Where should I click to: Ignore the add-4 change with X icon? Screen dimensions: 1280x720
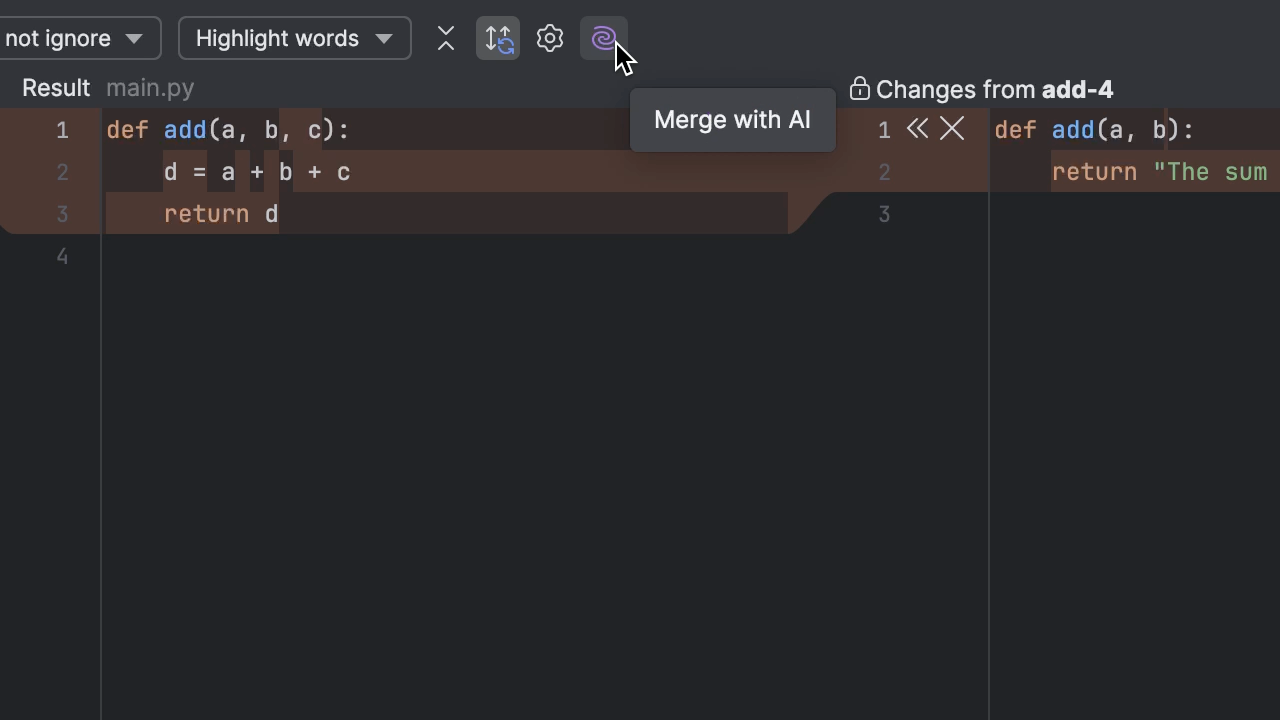(952, 129)
